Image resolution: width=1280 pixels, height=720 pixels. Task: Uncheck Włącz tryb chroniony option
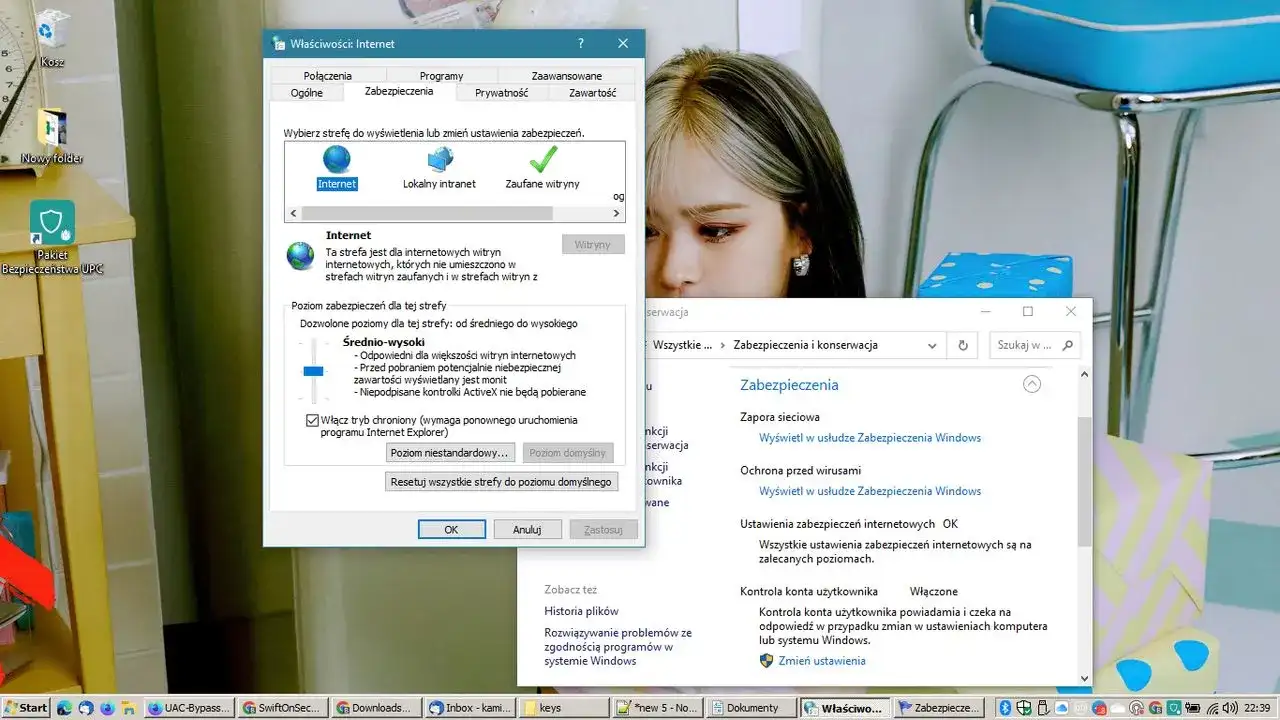pyautogui.click(x=313, y=419)
